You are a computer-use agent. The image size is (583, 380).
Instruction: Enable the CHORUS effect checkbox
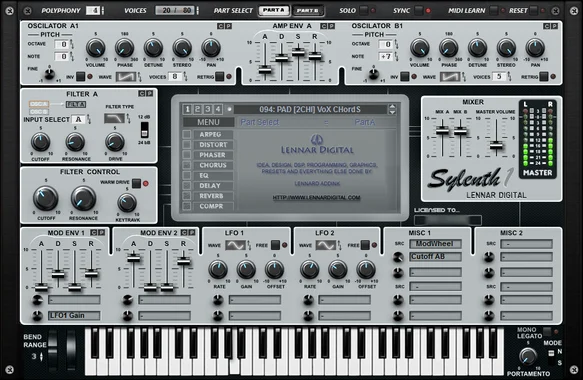click(187, 165)
